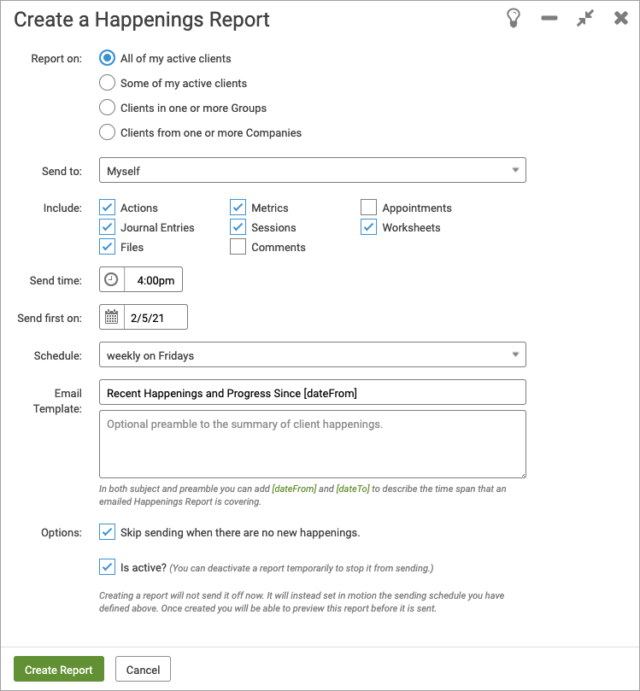Check the Comments checkbox
Screen dimensions: 640x691
coord(238,247)
